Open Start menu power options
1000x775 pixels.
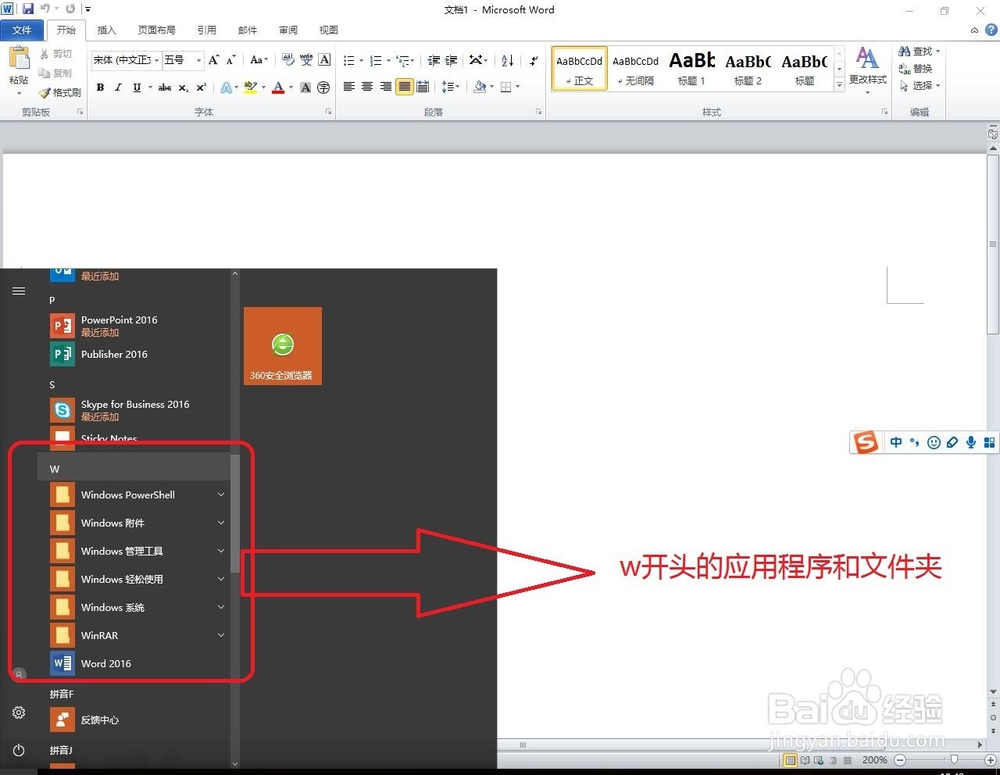pyautogui.click(x=18, y=750)
